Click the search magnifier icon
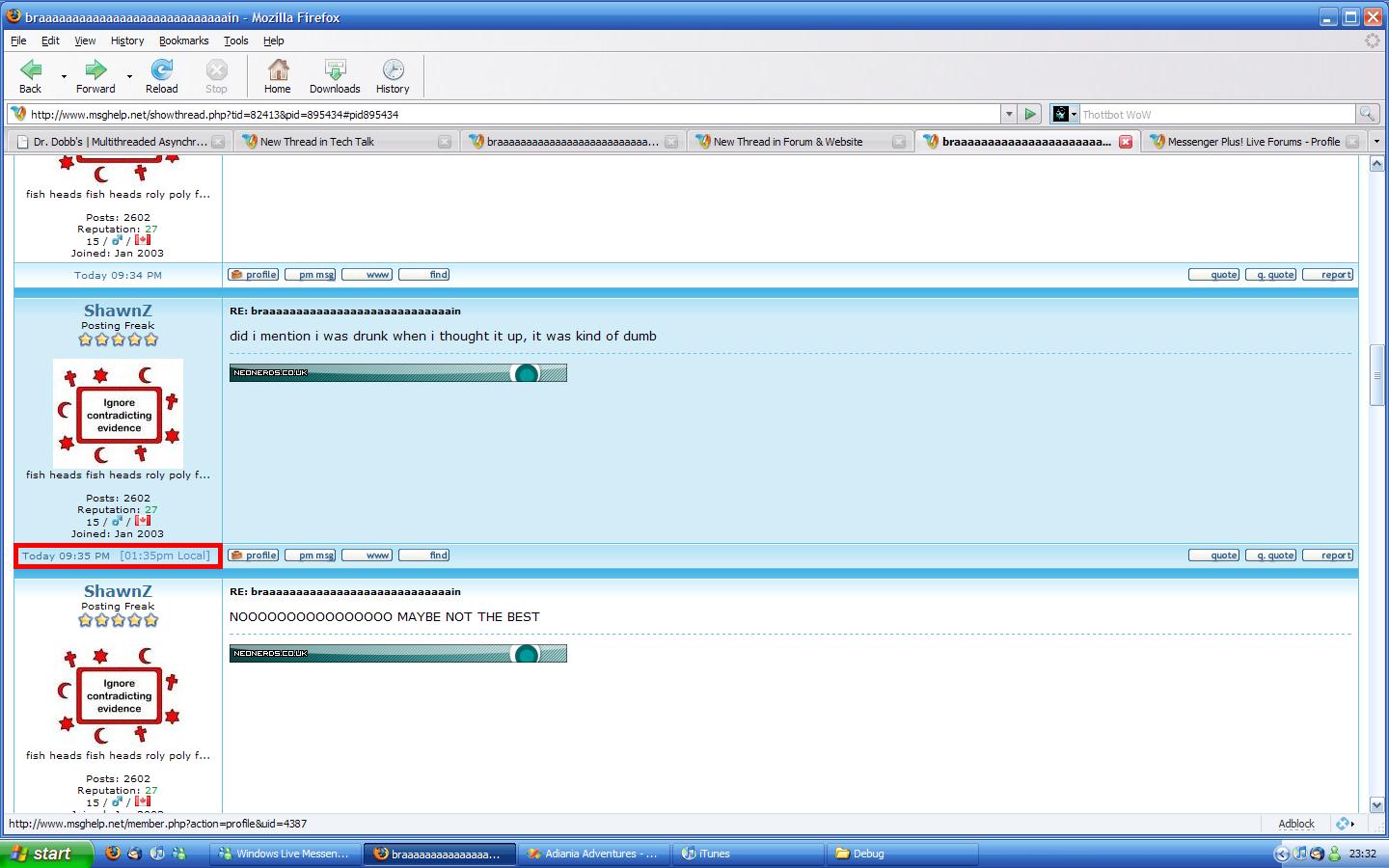Image resolution: width=1389 pixels, height=868 pixels. pos(1367,114)
